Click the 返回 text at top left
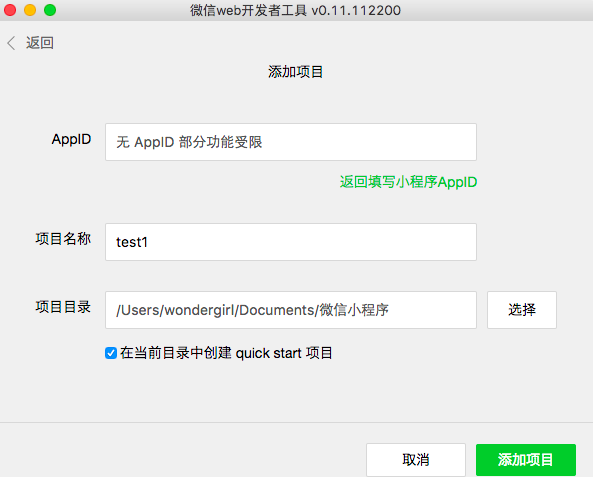593x477 pixels. point(40,43)
